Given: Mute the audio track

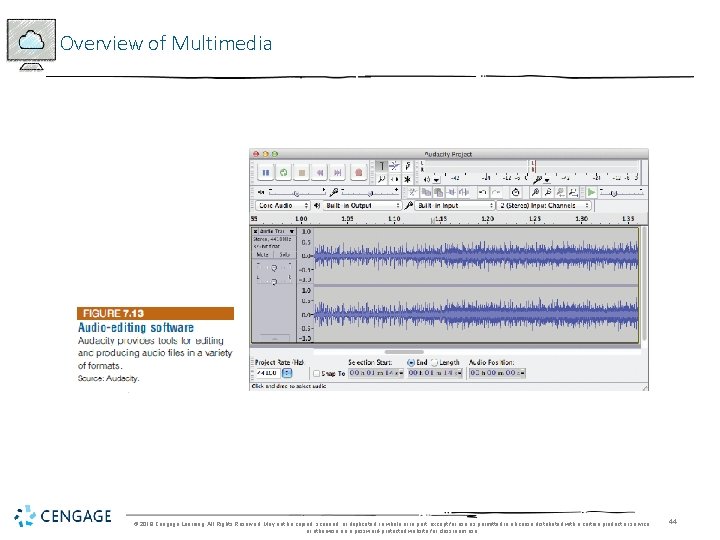Looking at the screenshot, I should [263, 254].
